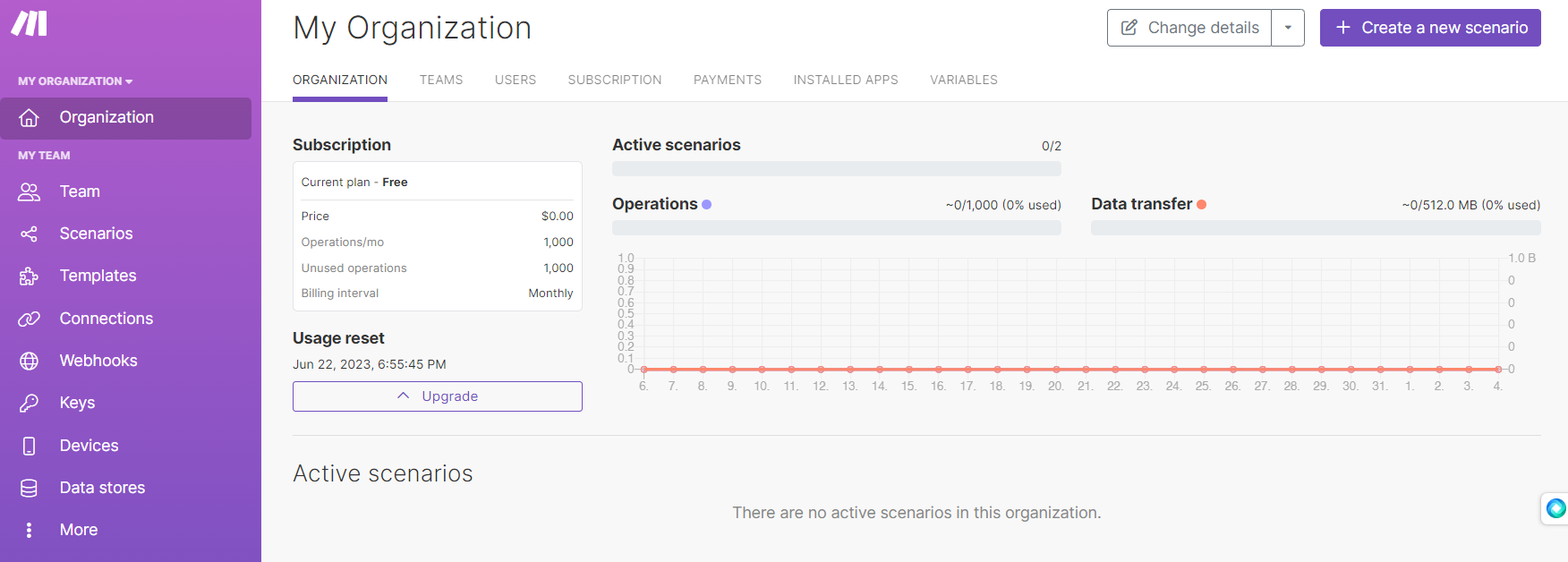Click the 'My Organization' page title
This screenshot has height=562, width=1568.
tap(413, 28)
